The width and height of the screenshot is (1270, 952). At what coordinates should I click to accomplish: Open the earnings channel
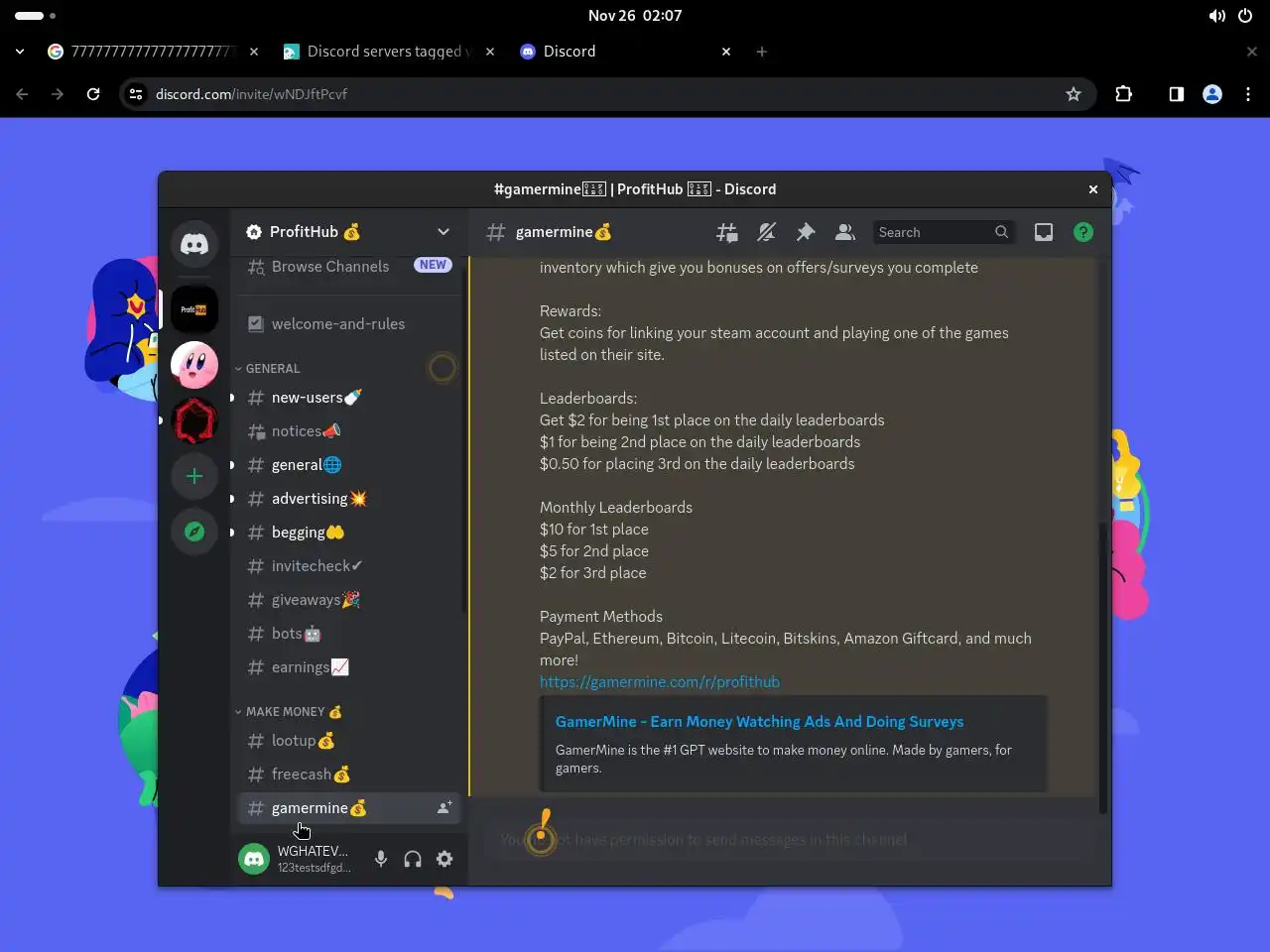click(x=348, y=667)
